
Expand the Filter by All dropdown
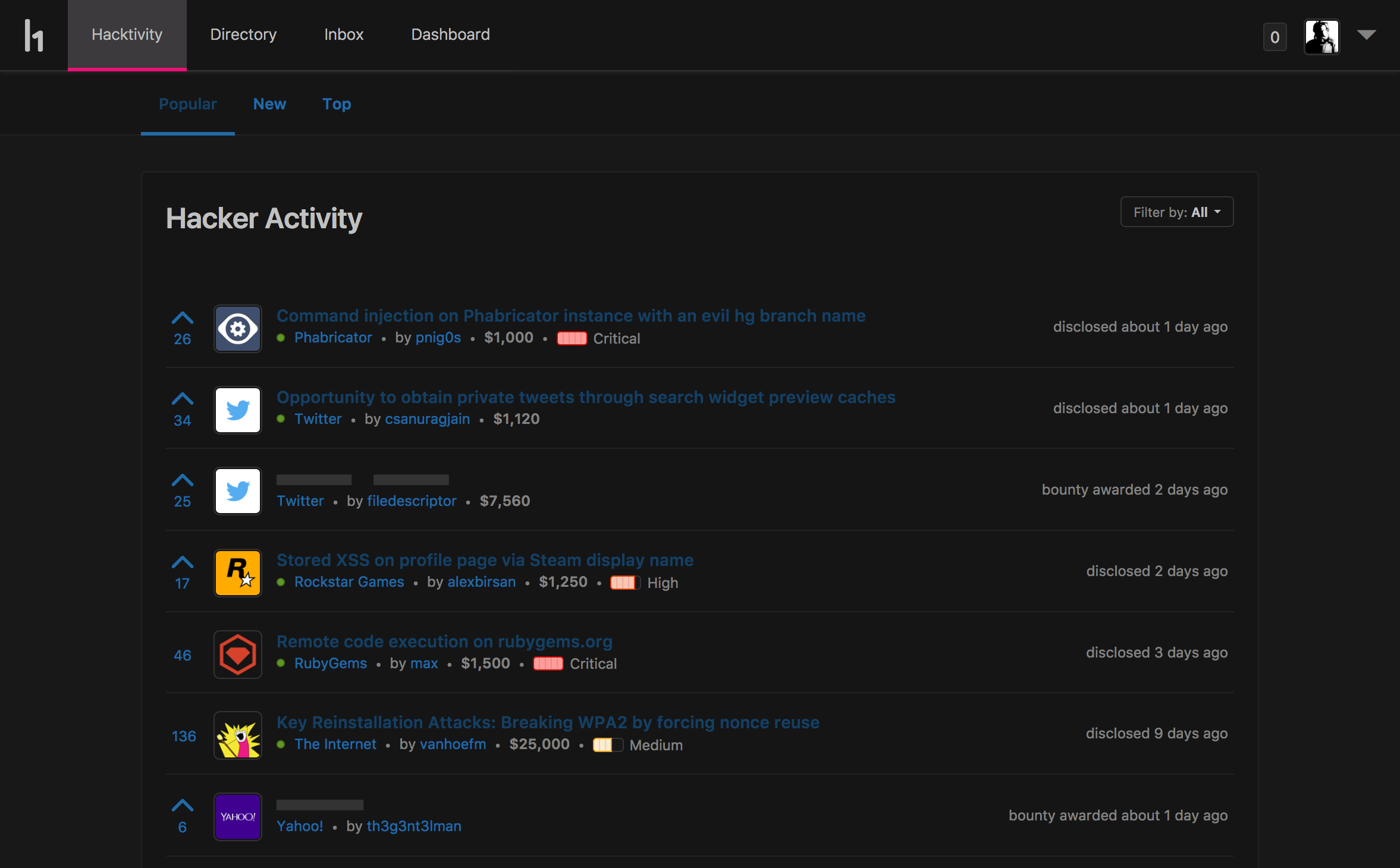pos(1177,212)
